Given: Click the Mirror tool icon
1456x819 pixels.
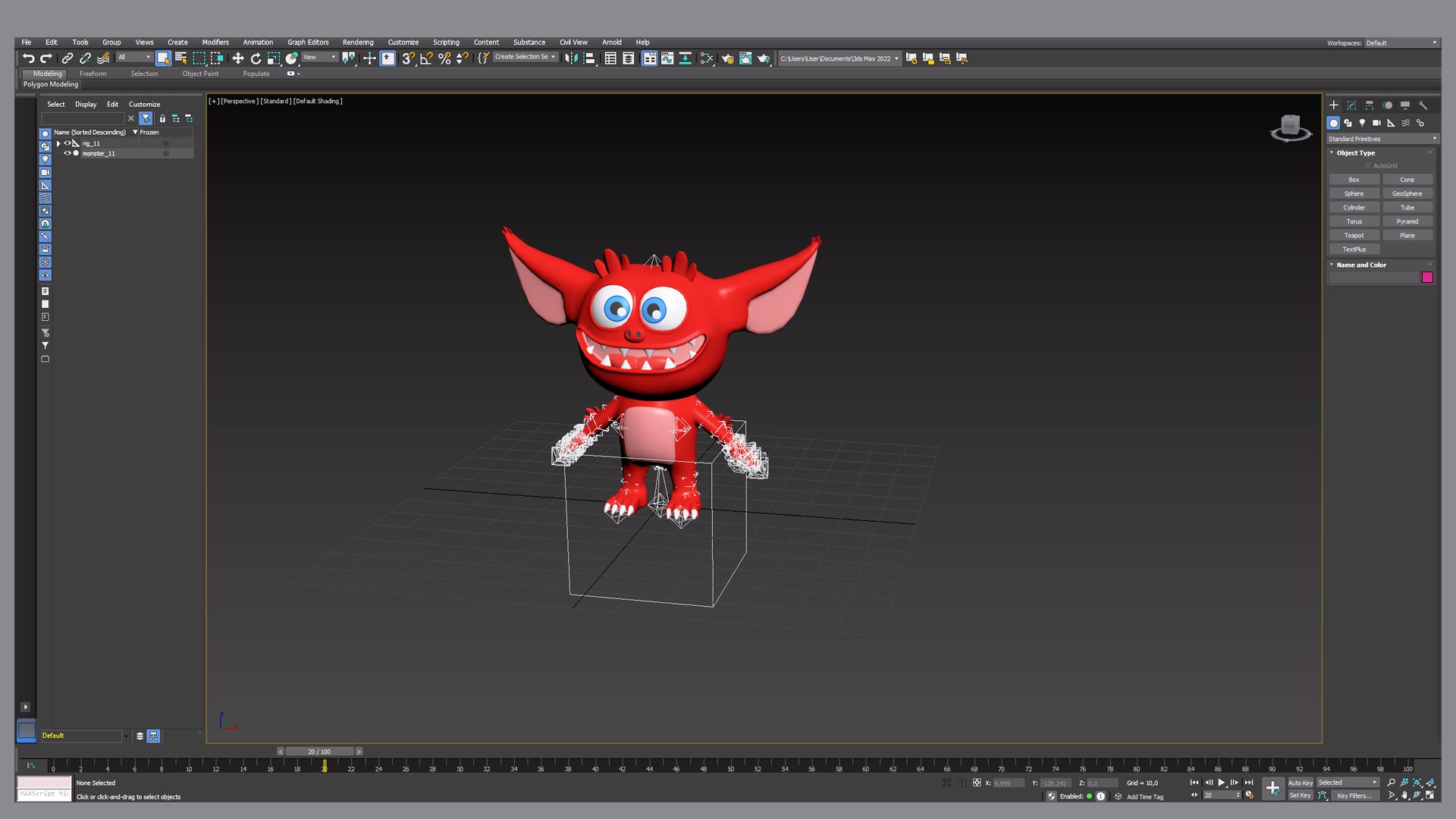Looking at the screenshot, I should pyautogui.click(x=571, y=58).
